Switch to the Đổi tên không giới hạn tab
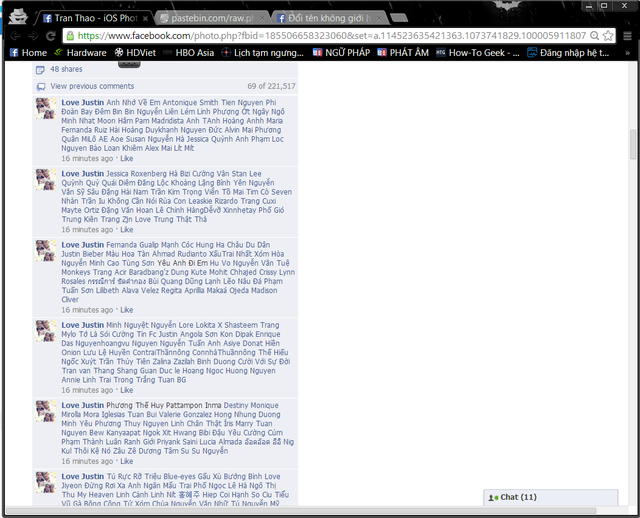Viewport: 640px width, 518px height. click(x=330, y=18)
